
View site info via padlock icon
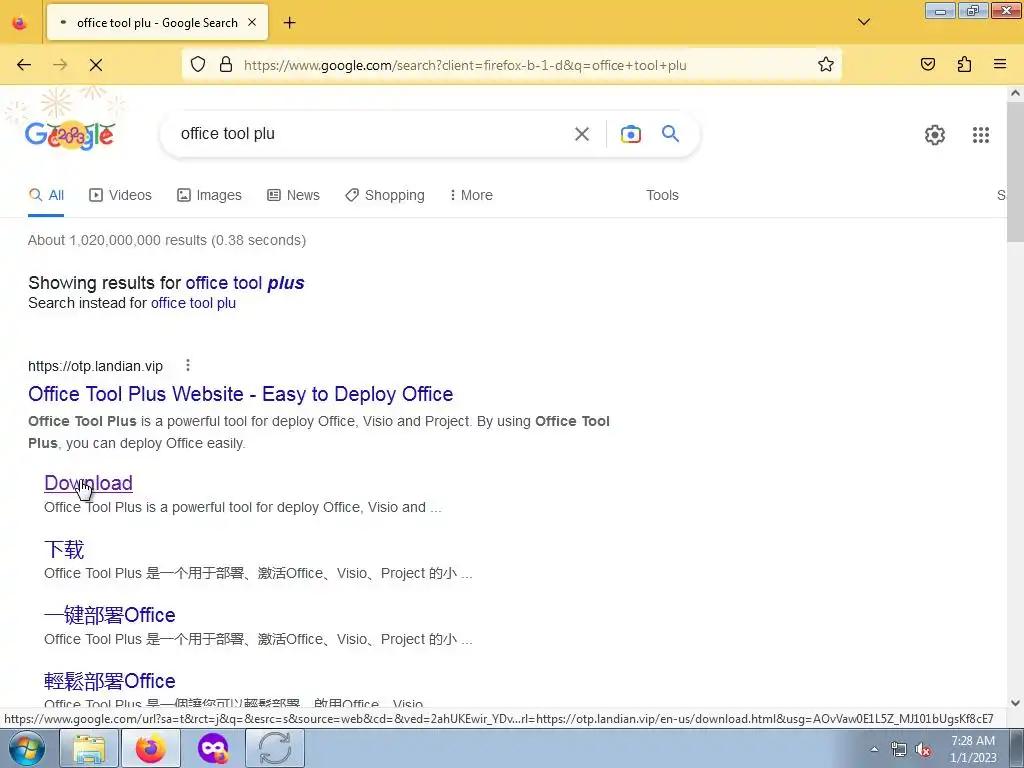click(226, 64)
